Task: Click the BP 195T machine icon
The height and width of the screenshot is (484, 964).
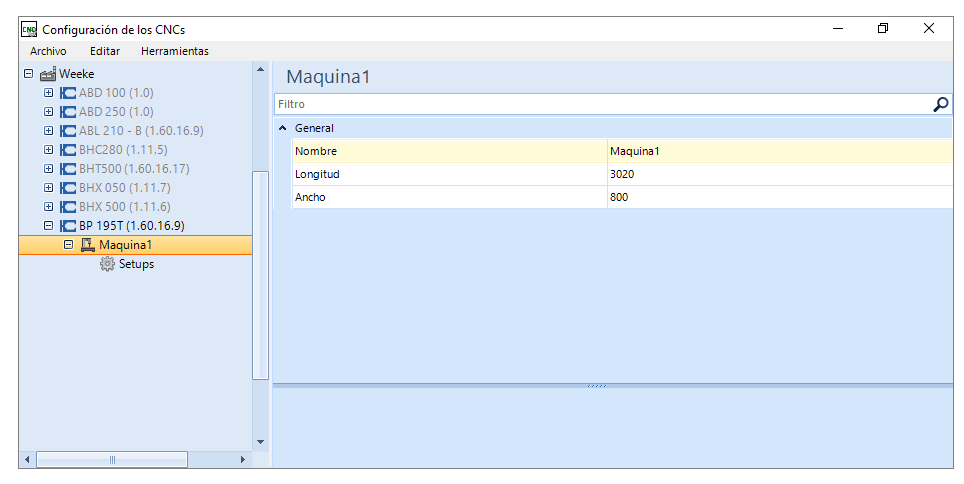Action: point(68,226)
